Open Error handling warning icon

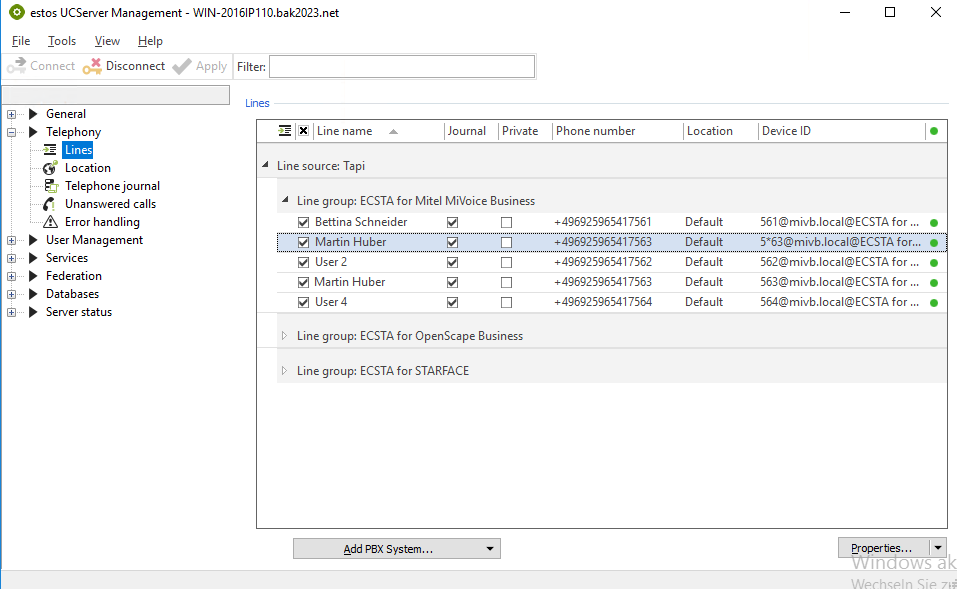(x=50, y=222)
